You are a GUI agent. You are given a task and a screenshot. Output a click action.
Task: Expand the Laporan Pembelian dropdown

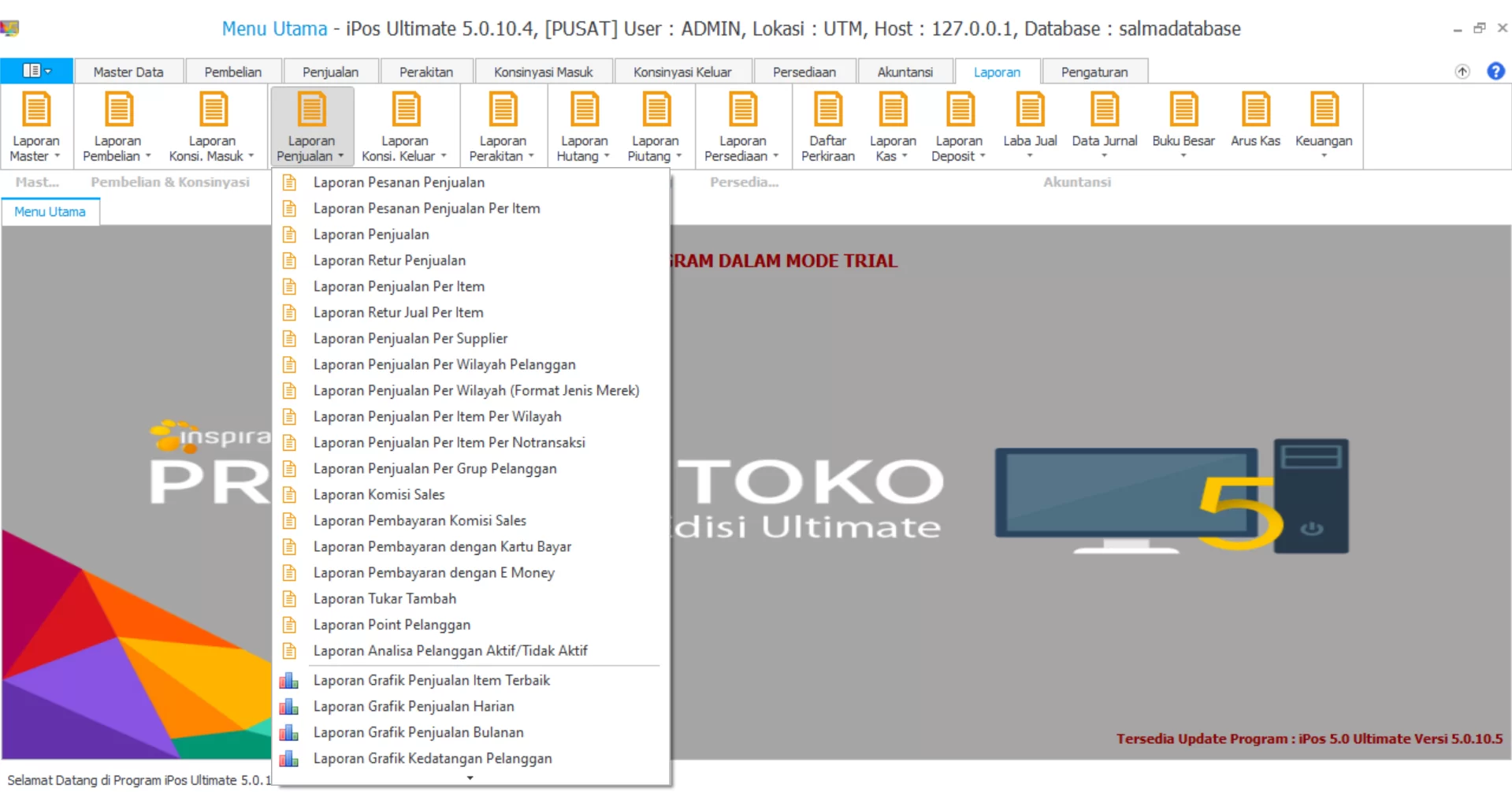click(x=148, y=156)
